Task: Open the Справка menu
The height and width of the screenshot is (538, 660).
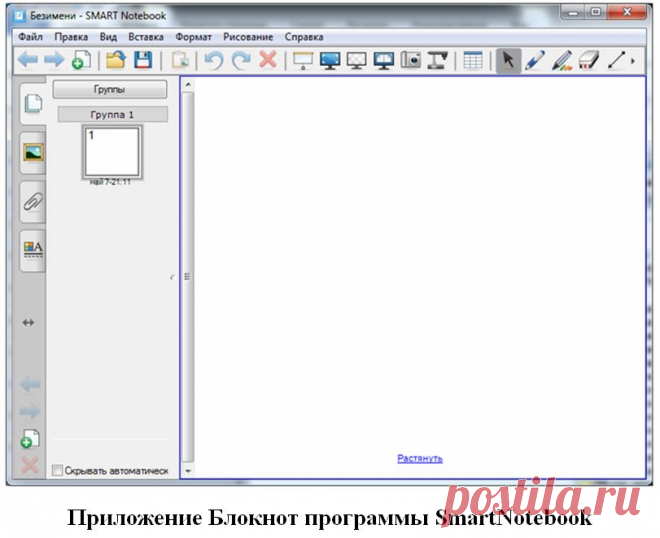Action: click(x=304, y=37)
